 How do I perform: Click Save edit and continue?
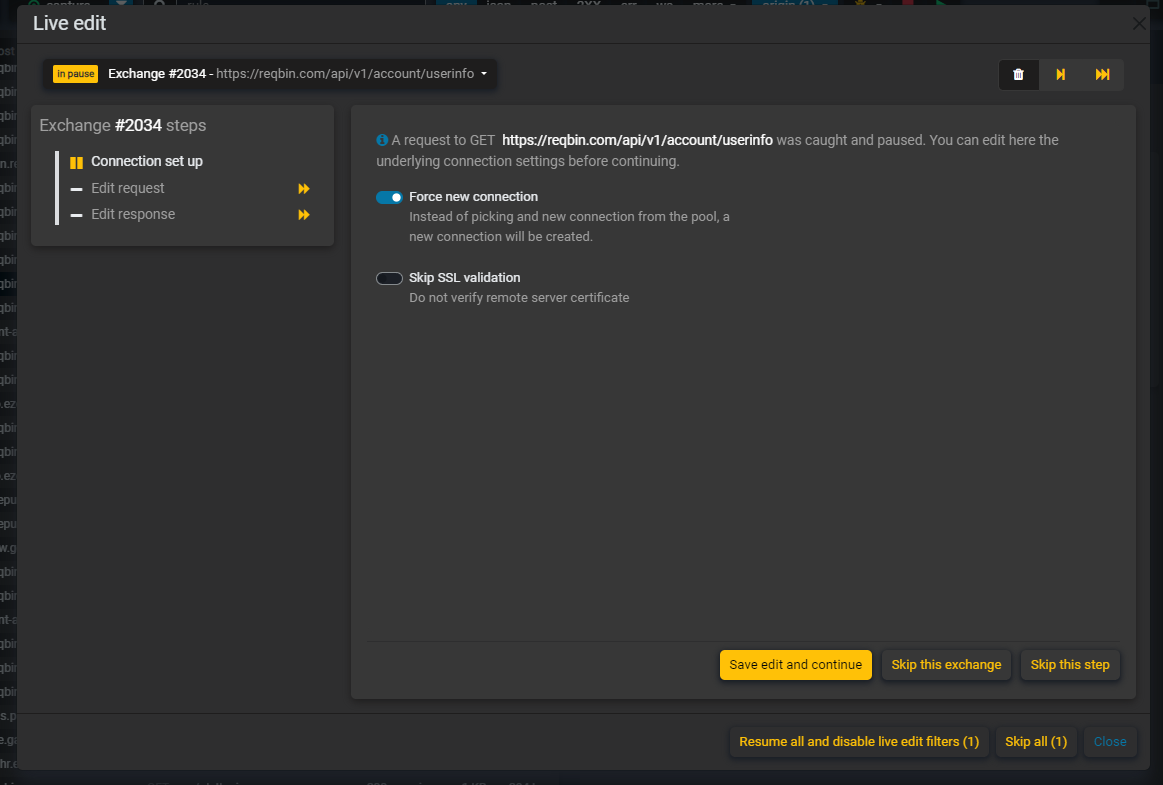coord(795,664)
